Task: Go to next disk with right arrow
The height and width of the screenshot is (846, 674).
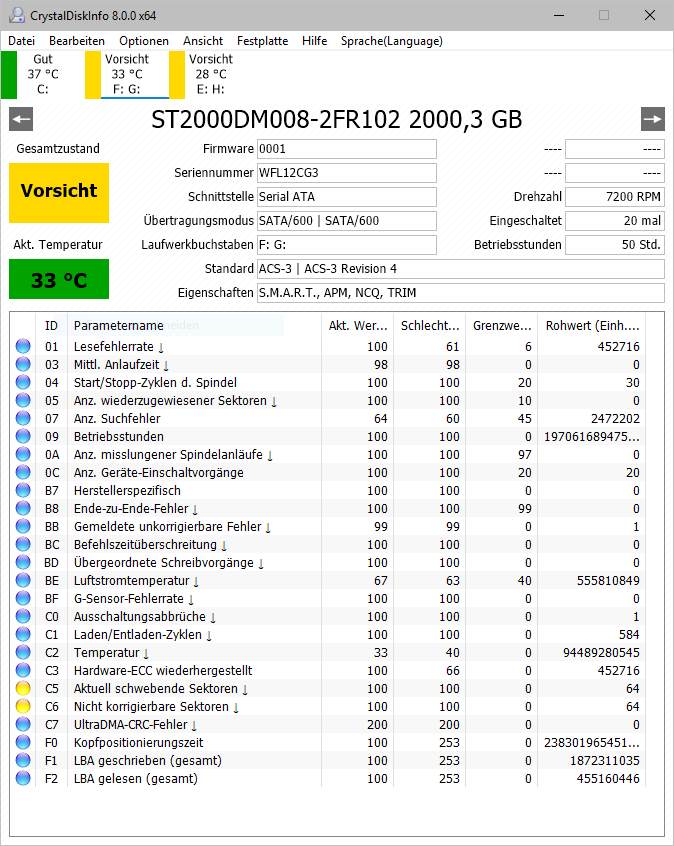Action: pyautogui.click(x=652, y=119)
